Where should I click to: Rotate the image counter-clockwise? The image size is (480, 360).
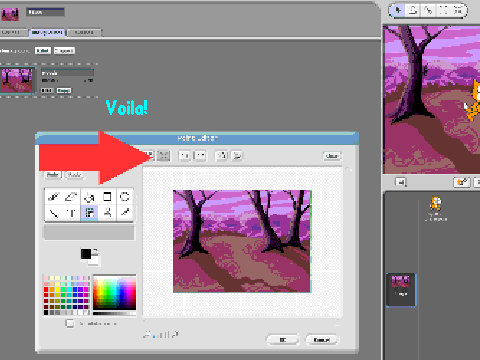(x=185, y=156)
